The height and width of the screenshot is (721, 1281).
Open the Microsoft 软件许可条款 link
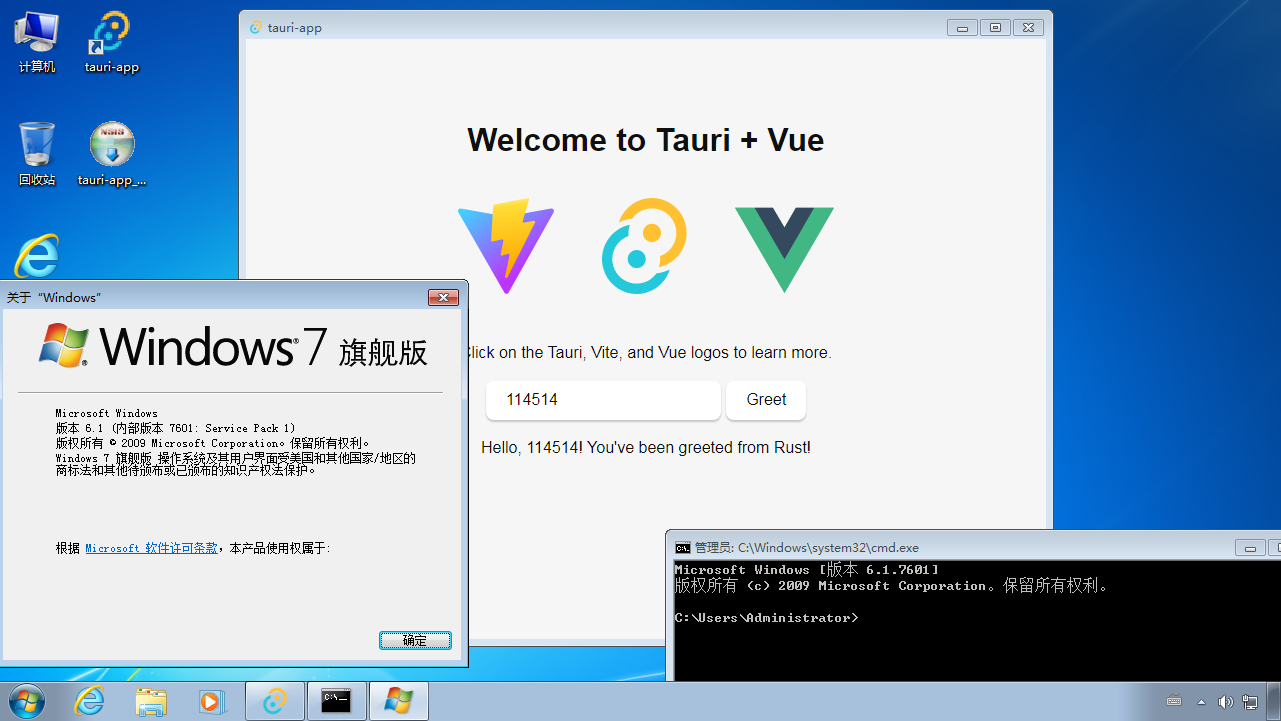[x=151, y=548]
